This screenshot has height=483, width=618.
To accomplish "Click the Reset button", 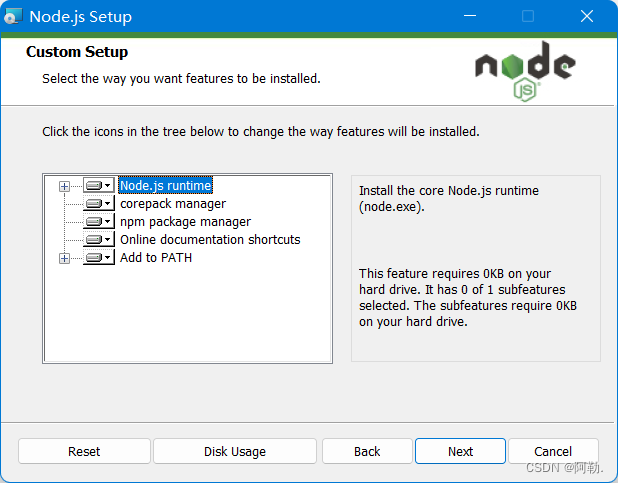I will tap(84, 451).
